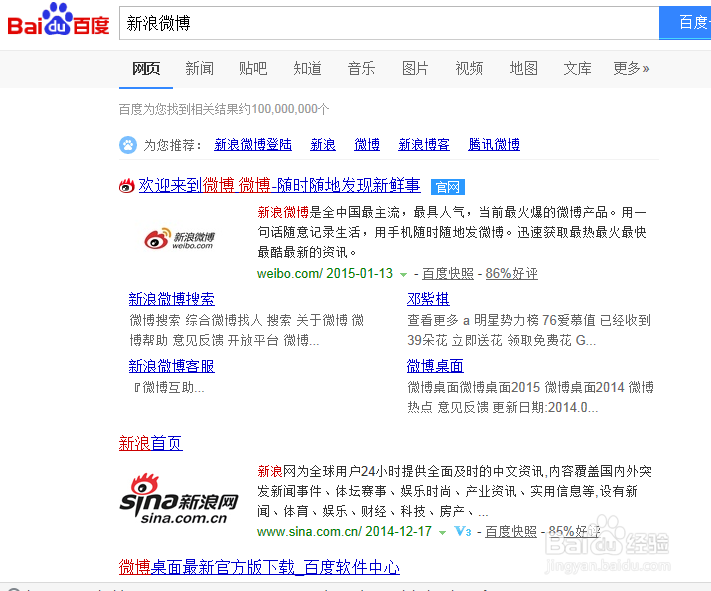This screenshot has width=711, height=591.
Task: Switch to the 贴吧 tab
Action: point(253,68)
